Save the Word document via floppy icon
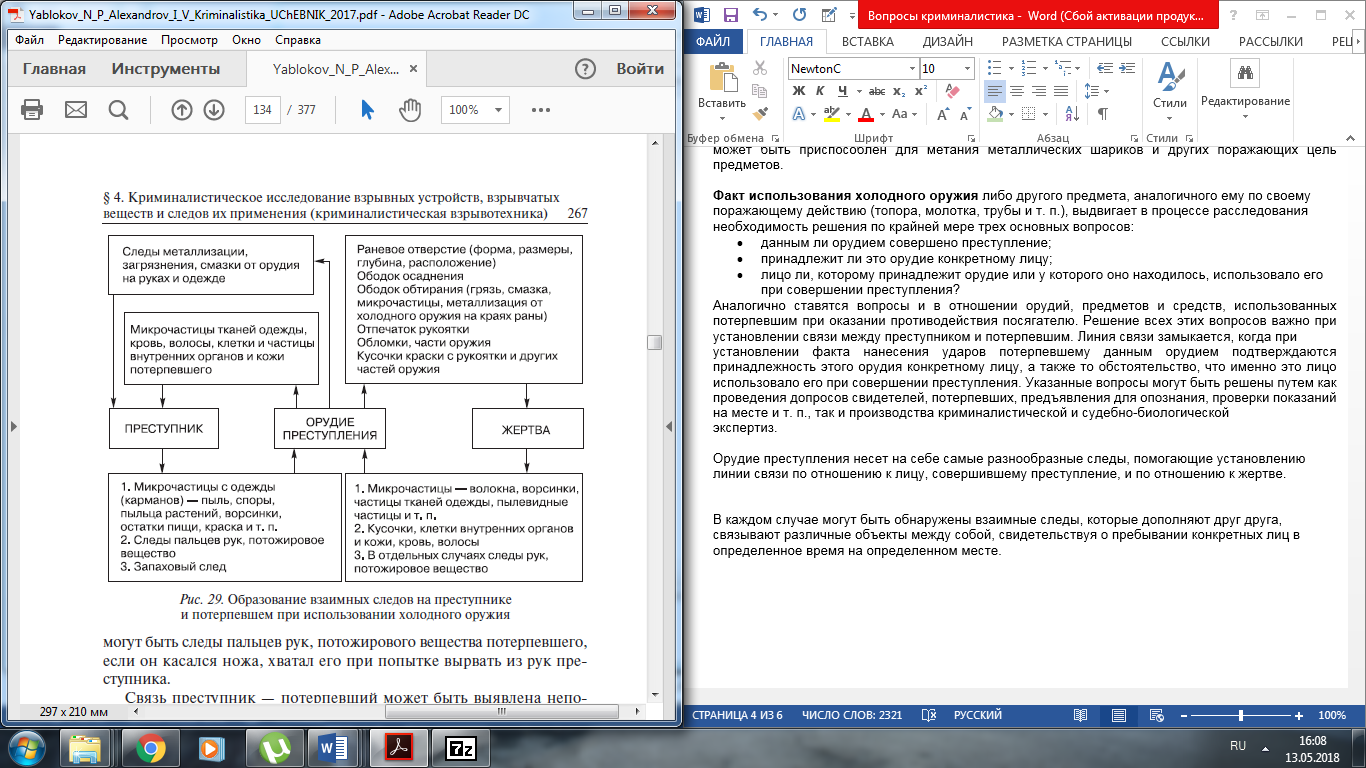 pos(730,15)
